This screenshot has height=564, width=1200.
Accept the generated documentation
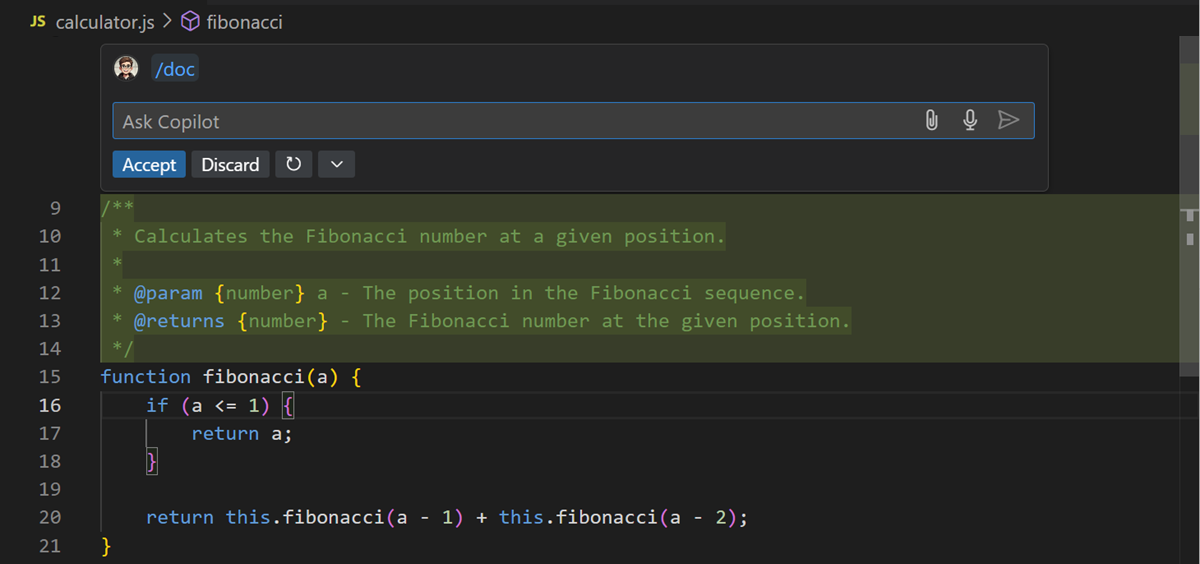pyautogui.click(x=149, y=165)
